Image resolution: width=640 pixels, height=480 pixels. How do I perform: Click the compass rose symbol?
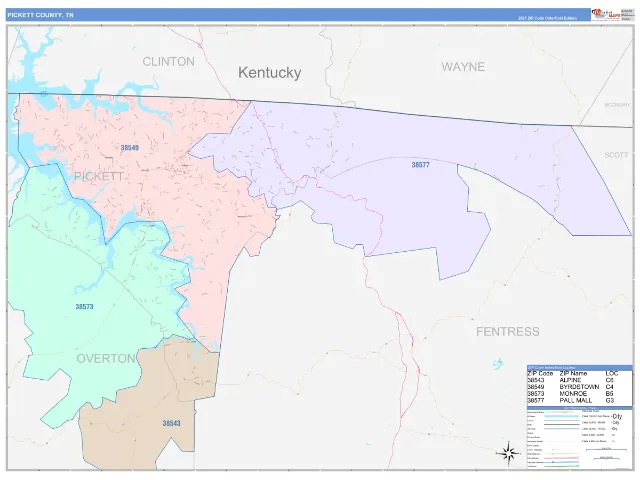click(x=508, y=453)
